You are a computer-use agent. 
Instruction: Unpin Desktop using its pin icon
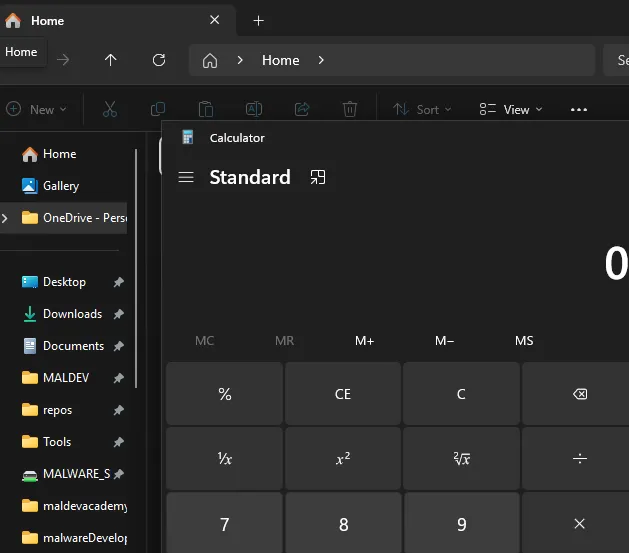click(118, 282)
